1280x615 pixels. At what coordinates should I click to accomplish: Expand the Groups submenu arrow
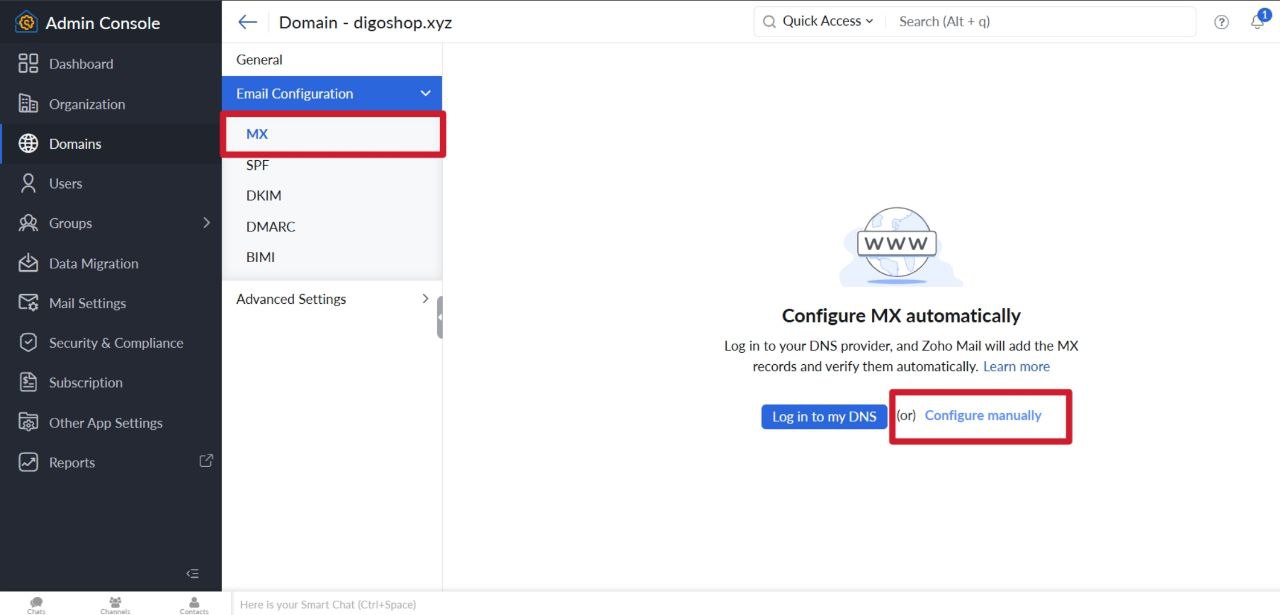[207, 222]
